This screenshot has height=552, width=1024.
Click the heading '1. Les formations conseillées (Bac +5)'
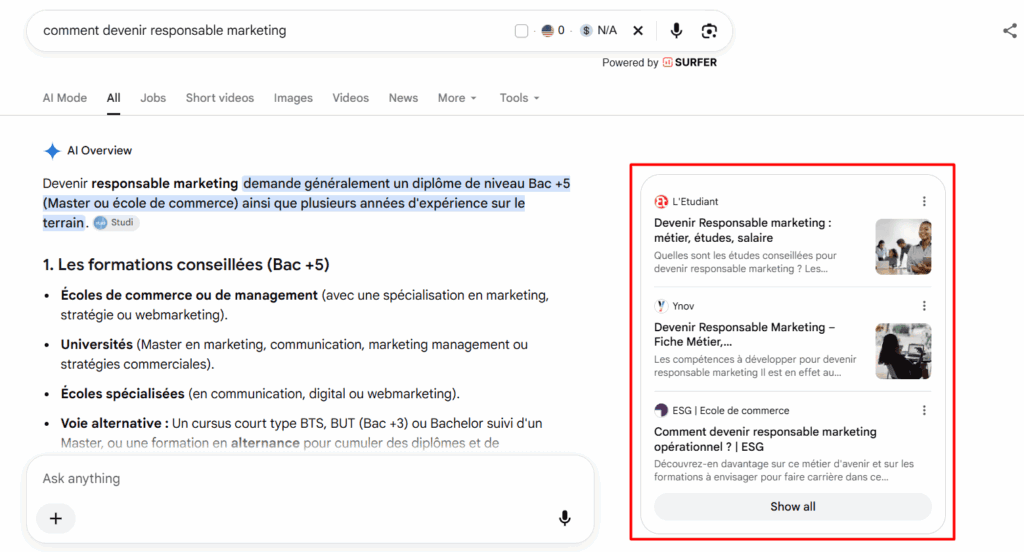(186, 265)
